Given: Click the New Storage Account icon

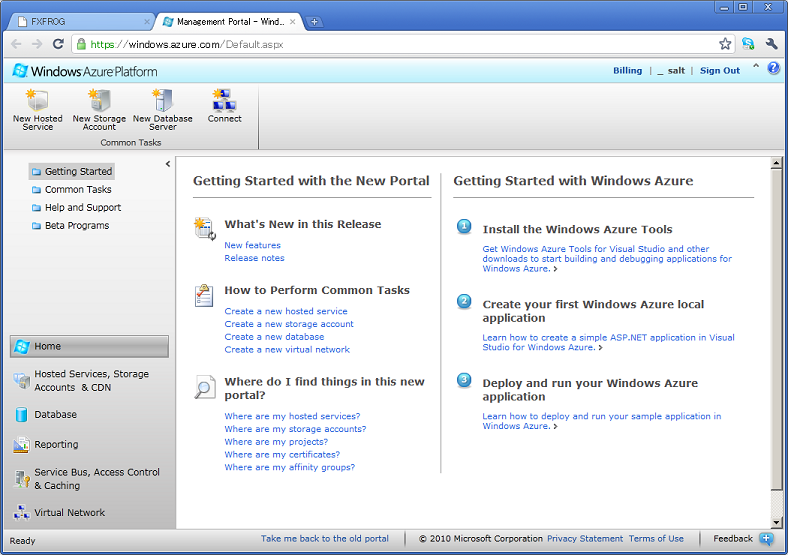Looking at the screenshot, I should tap(99, 101).
